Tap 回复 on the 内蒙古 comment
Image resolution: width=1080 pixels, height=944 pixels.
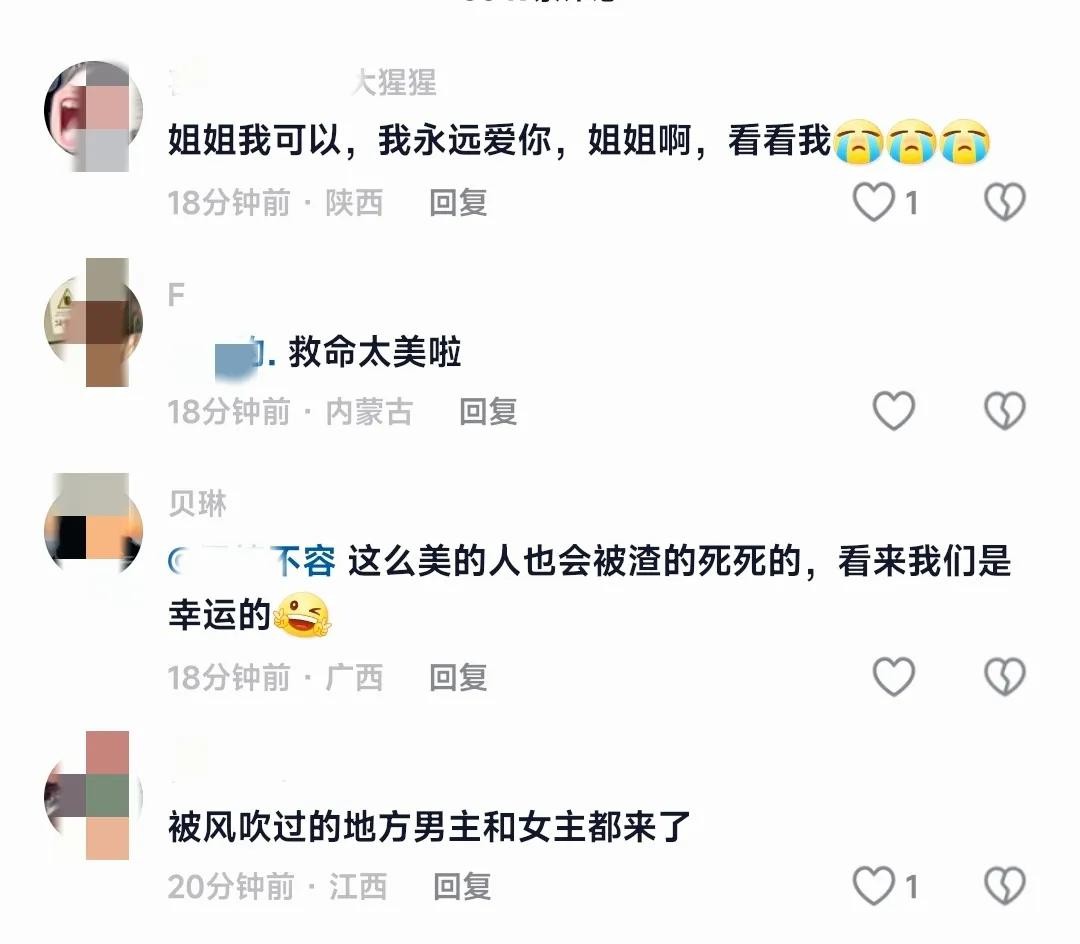(x=488, y=412)
